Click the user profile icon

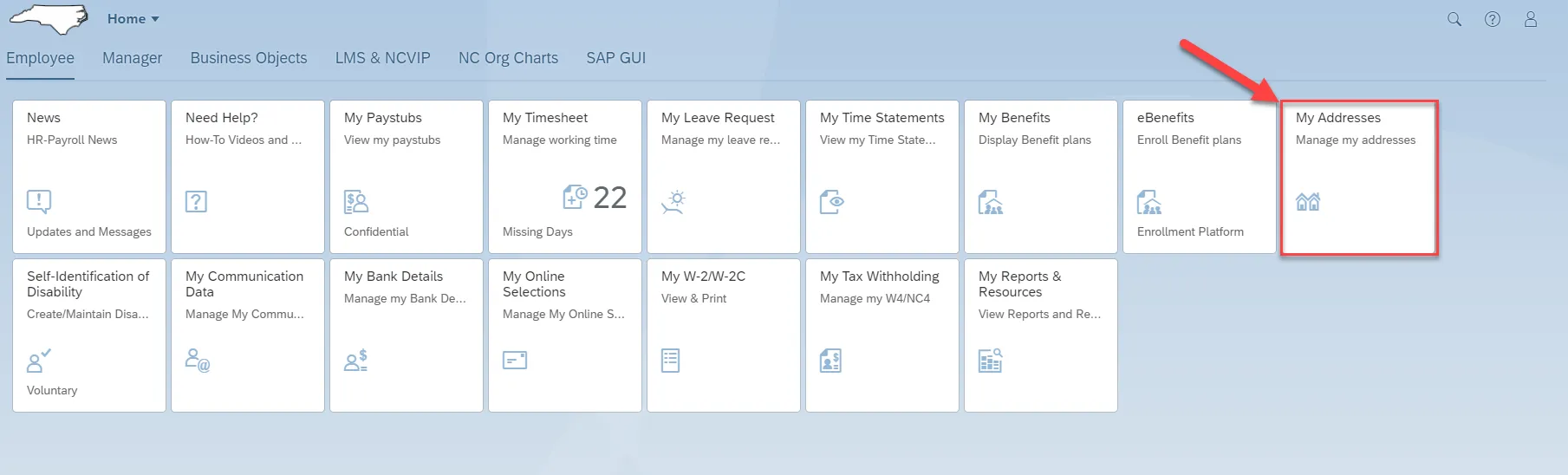click(x=1531, y=19)
